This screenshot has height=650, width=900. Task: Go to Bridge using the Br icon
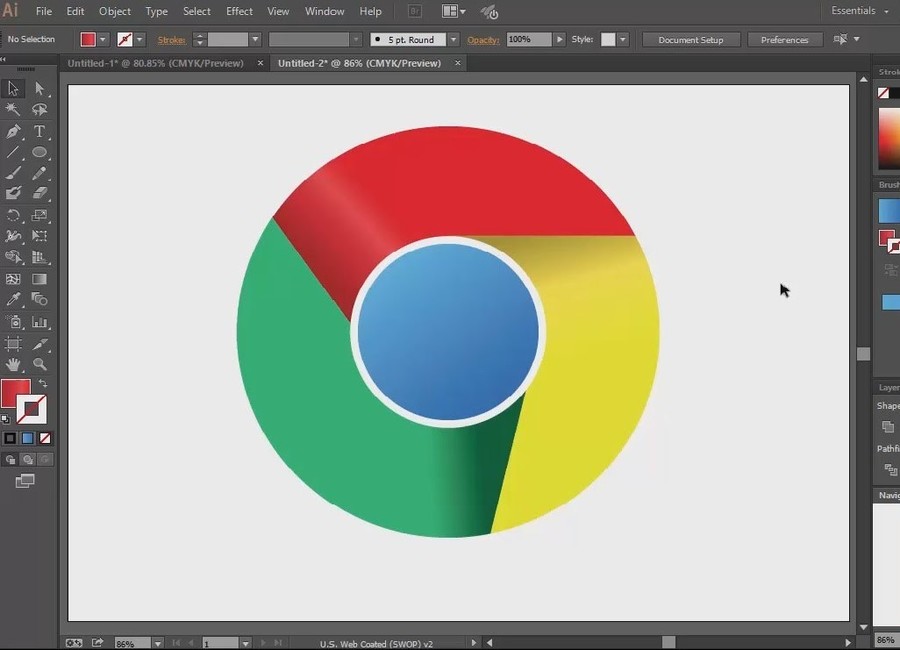click(x=414, y=11)
